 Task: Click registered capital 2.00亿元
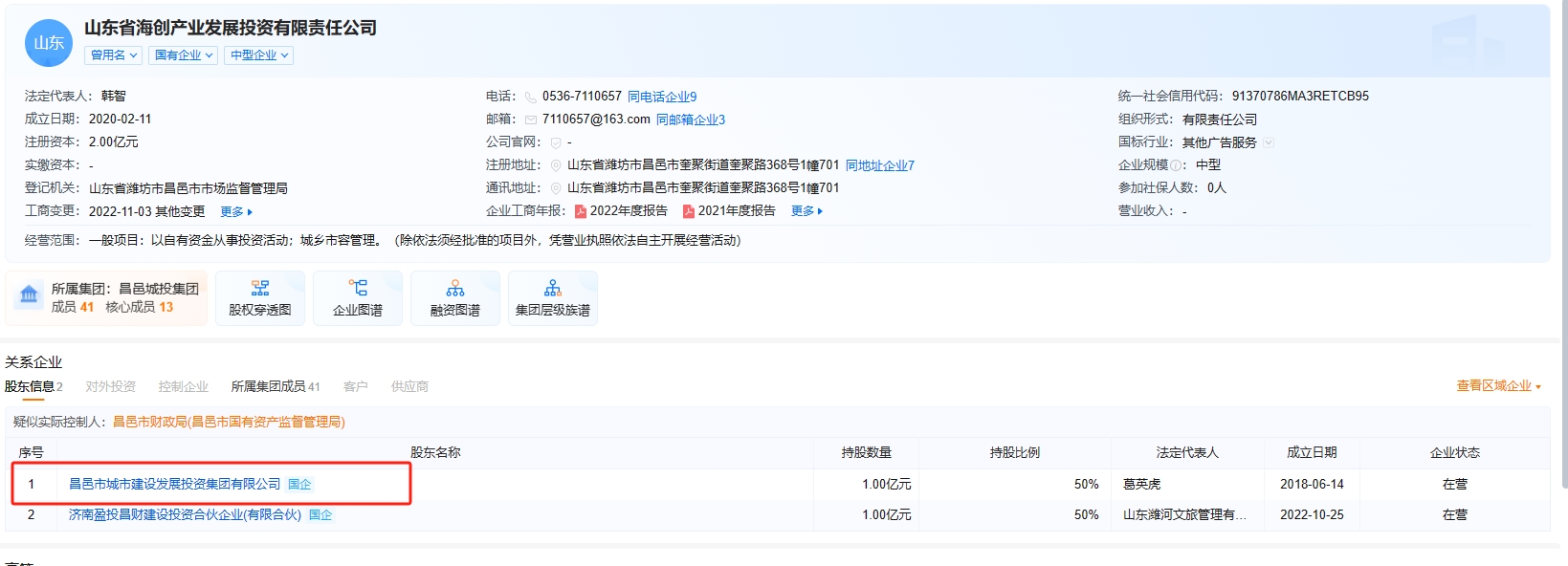pyautogui.click(x=114, y=142)
